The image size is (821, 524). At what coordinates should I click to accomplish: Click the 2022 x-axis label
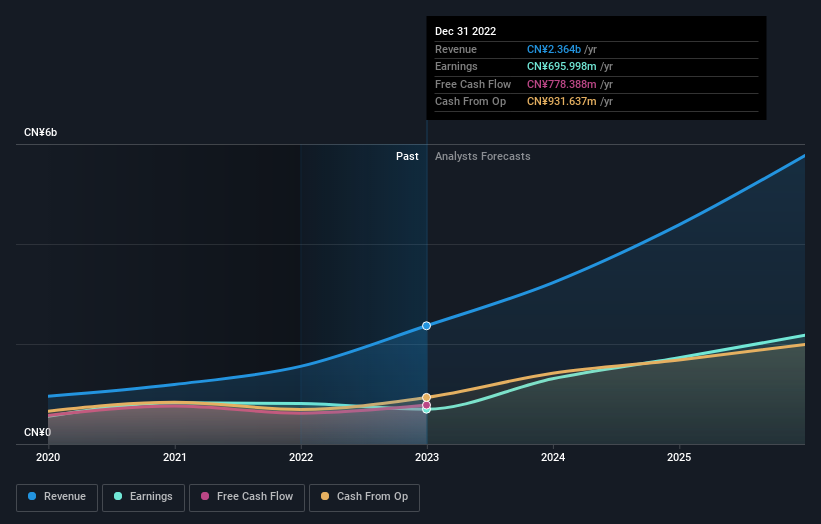301,458
